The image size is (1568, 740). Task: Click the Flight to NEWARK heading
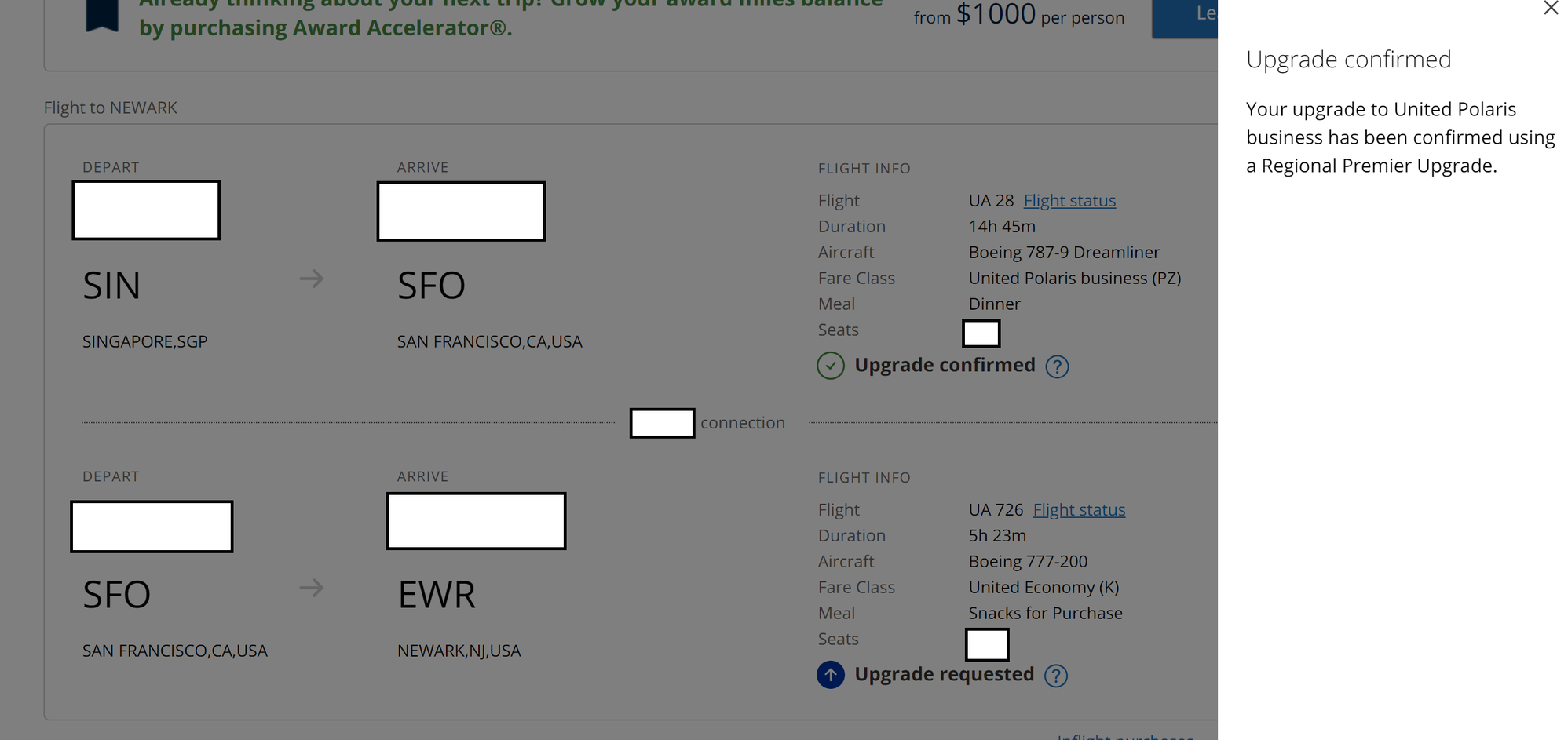click(x=110, y=108)
